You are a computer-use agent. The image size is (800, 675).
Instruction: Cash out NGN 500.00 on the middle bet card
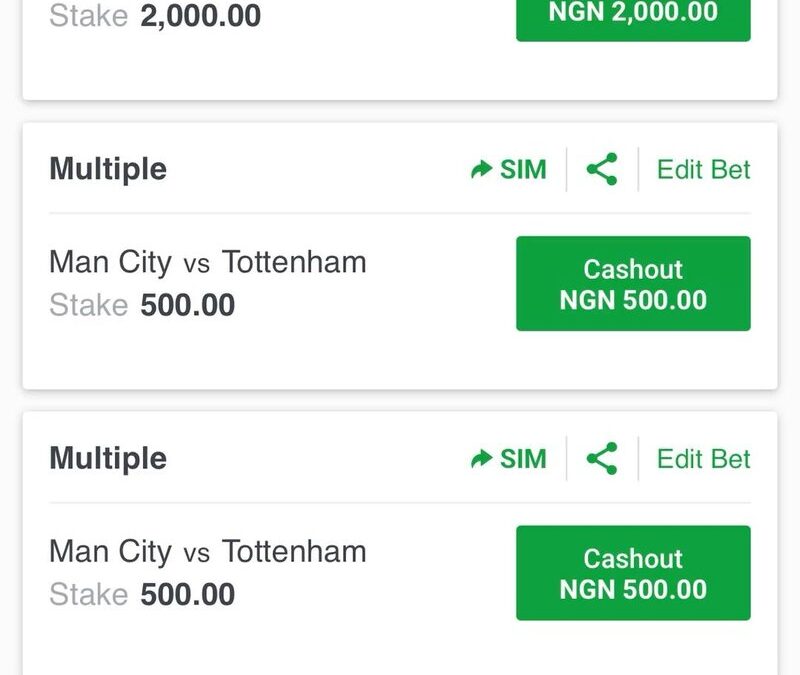pos(633,283)
